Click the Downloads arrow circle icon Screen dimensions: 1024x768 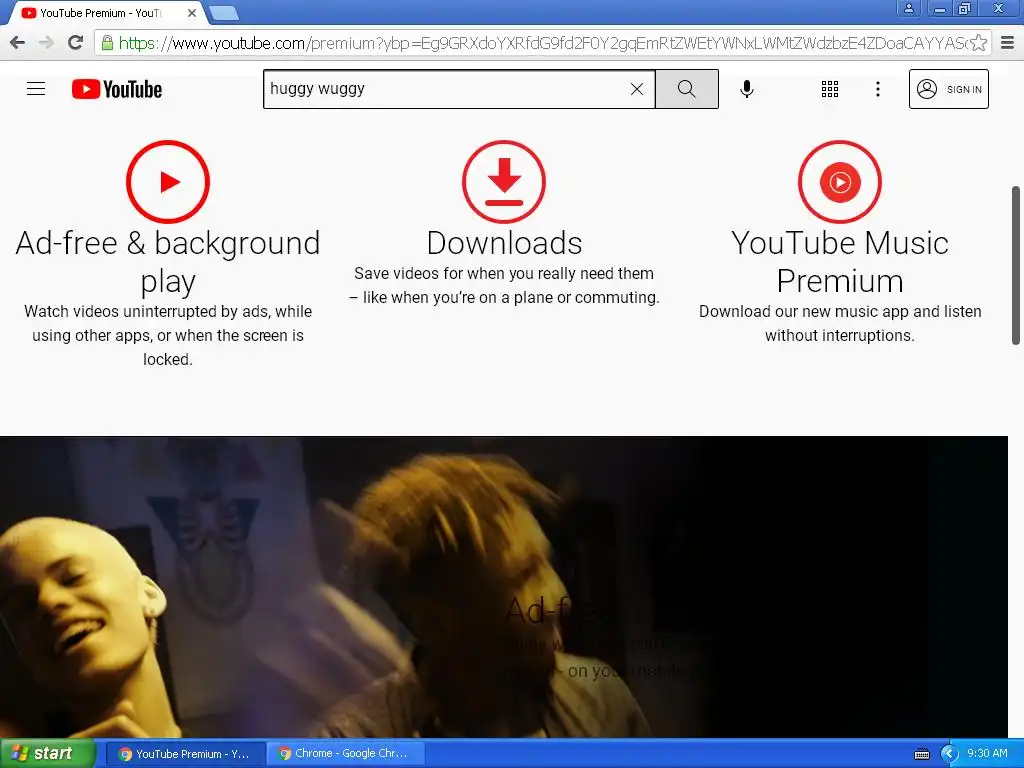coord(504,182)
